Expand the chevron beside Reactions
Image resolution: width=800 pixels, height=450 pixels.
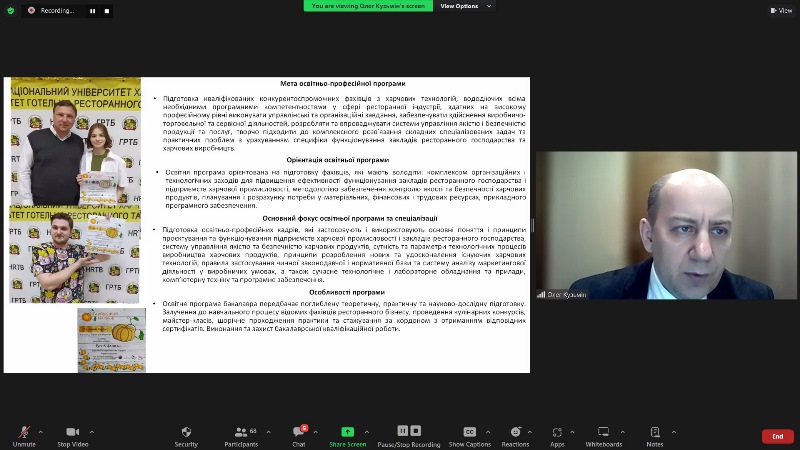tap(530, 432)
